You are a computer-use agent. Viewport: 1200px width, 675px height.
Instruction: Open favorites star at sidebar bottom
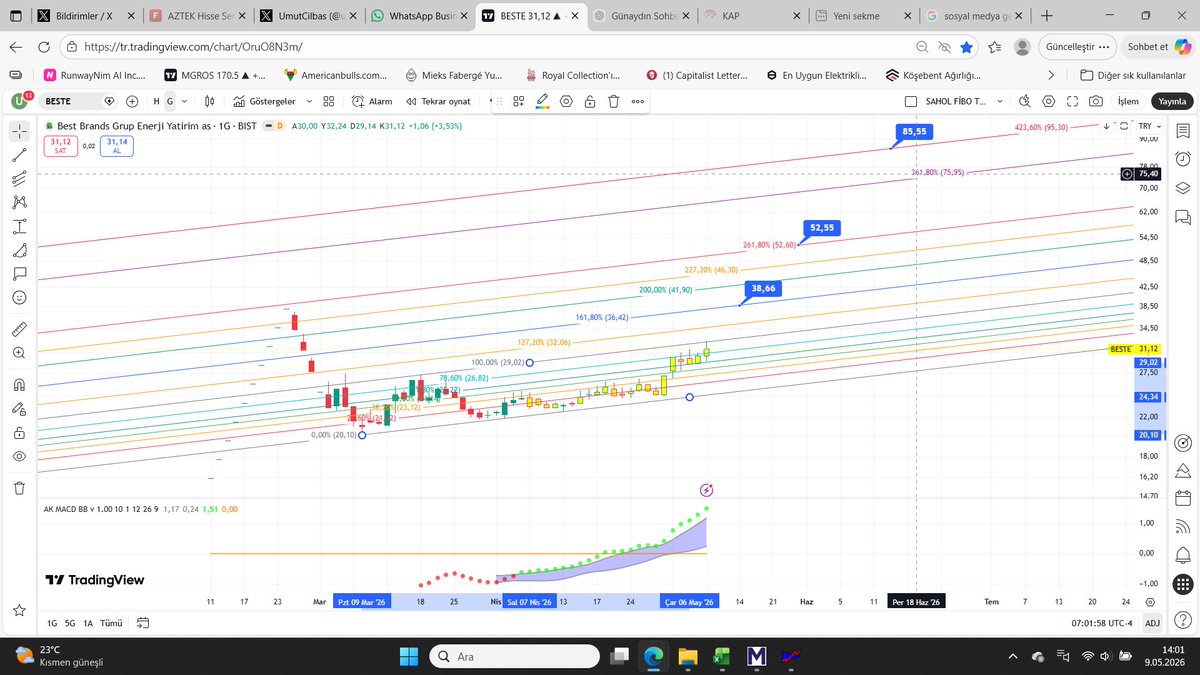[x=19, y=610]
